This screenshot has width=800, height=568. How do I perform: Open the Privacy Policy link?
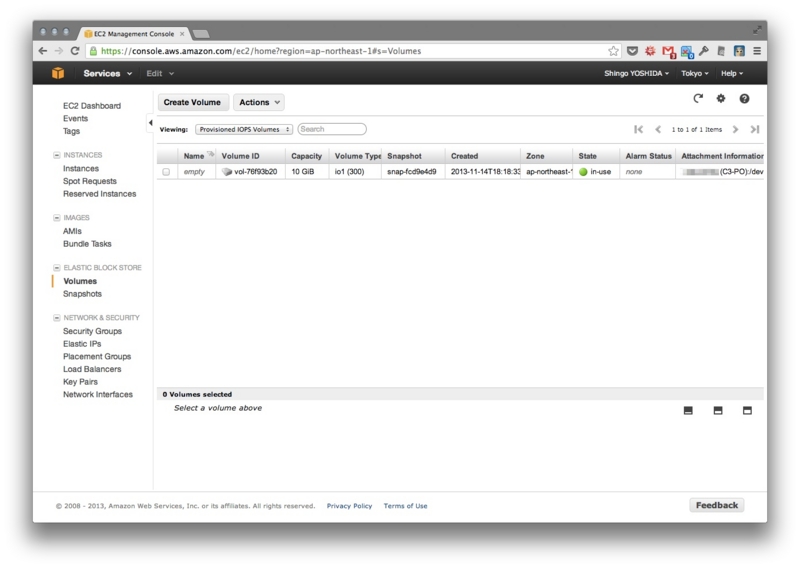349,506
